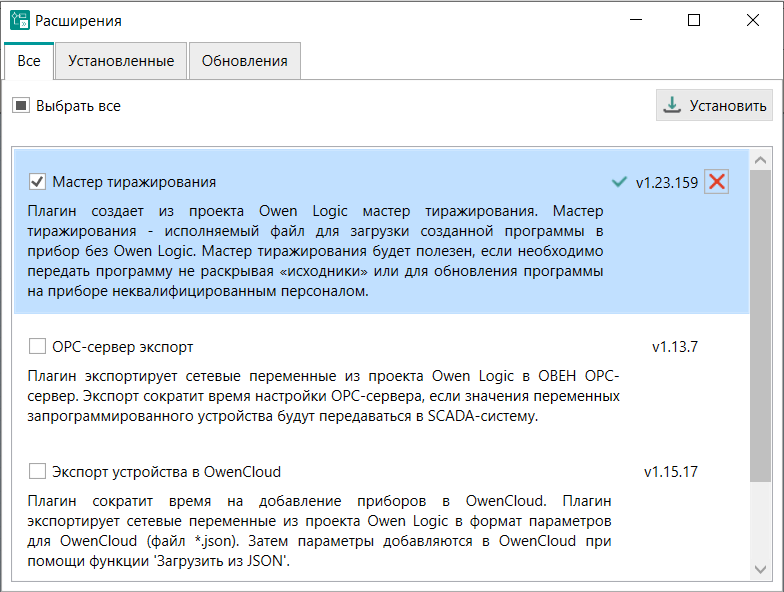Check the Экспорт устройства в OwenCloud box
The height and width of the screenshot is (592, 784).
tap(38, 471)
